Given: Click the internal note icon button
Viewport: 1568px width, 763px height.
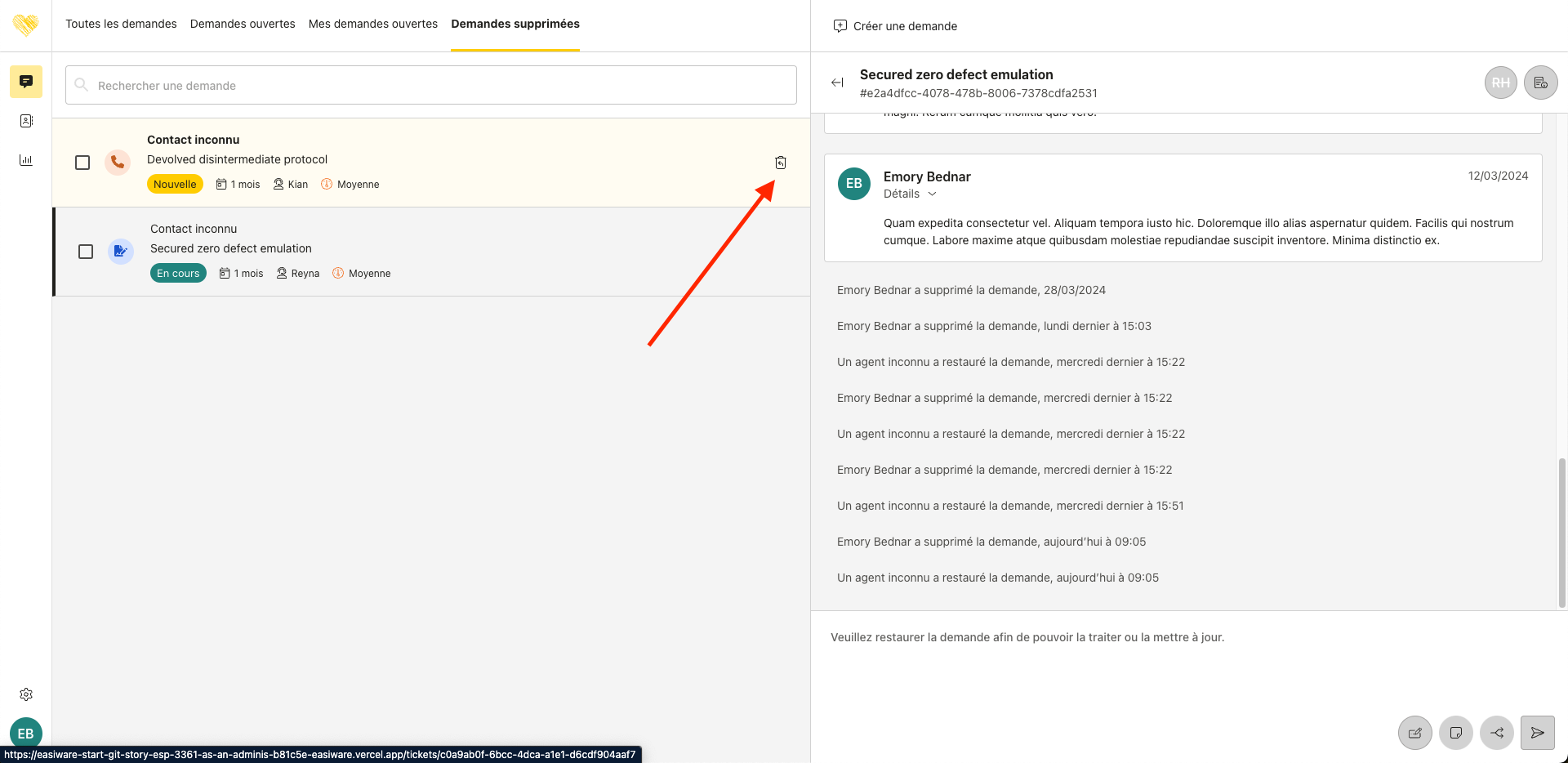Looking at the screenshot, I should point(1455,733).
